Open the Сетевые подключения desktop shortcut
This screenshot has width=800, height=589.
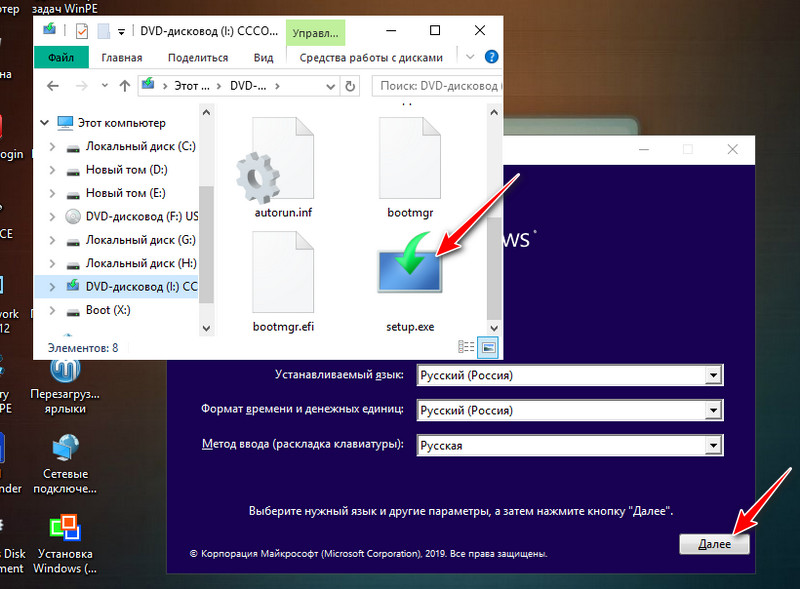click(65, 463)
